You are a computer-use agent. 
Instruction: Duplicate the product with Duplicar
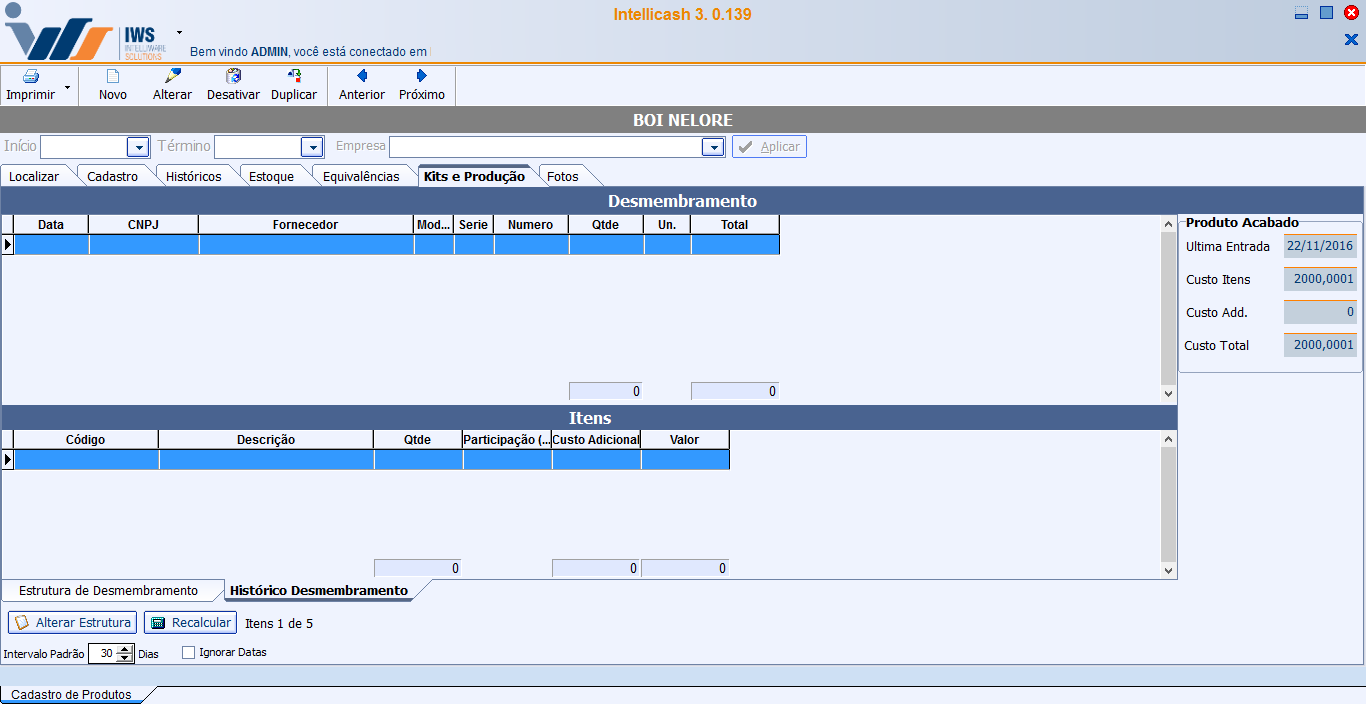point(294,77)
